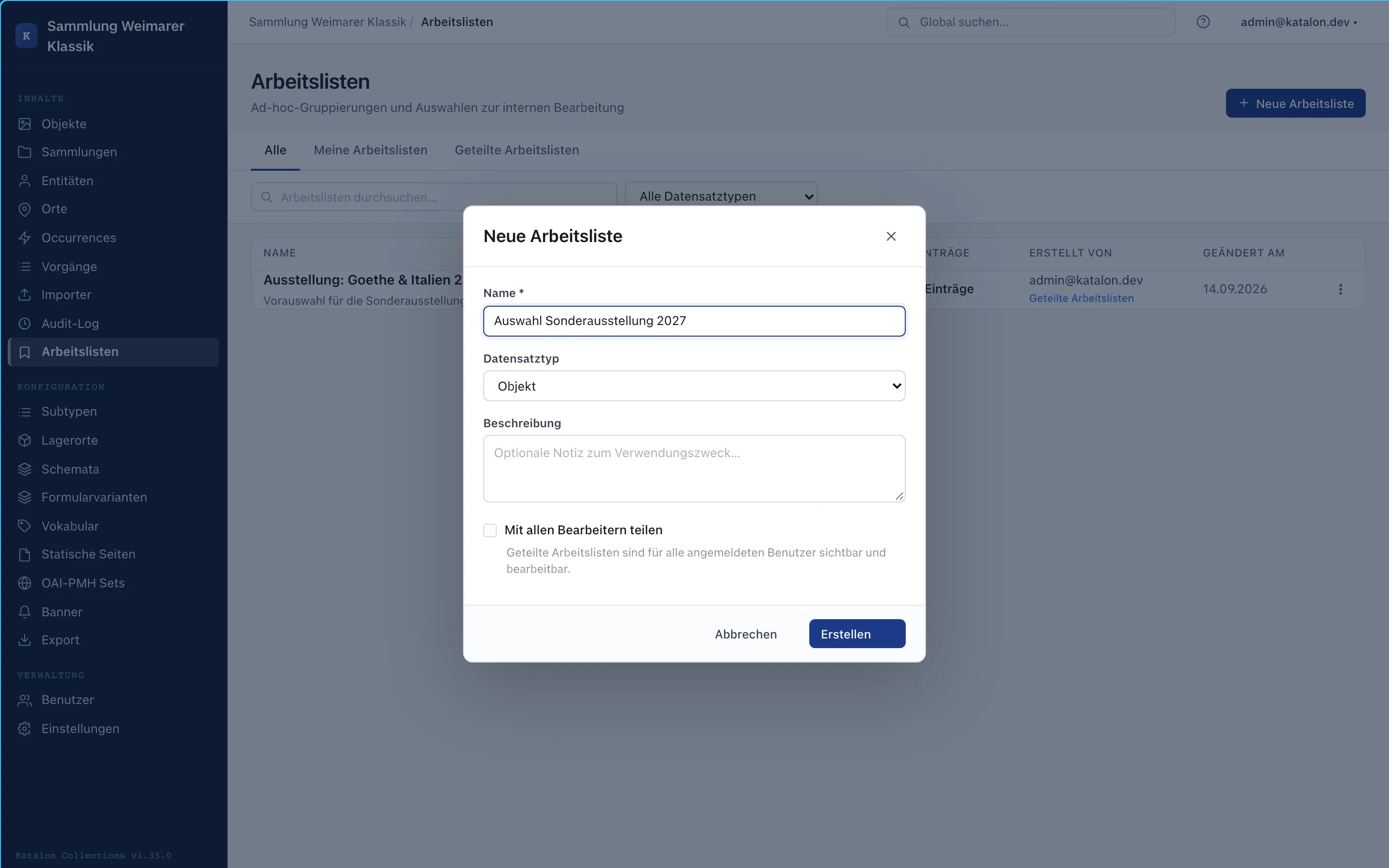The image size is (1389, 868).
Task: Click the Lagerorte box icon
Action: [x=24, y=440]
